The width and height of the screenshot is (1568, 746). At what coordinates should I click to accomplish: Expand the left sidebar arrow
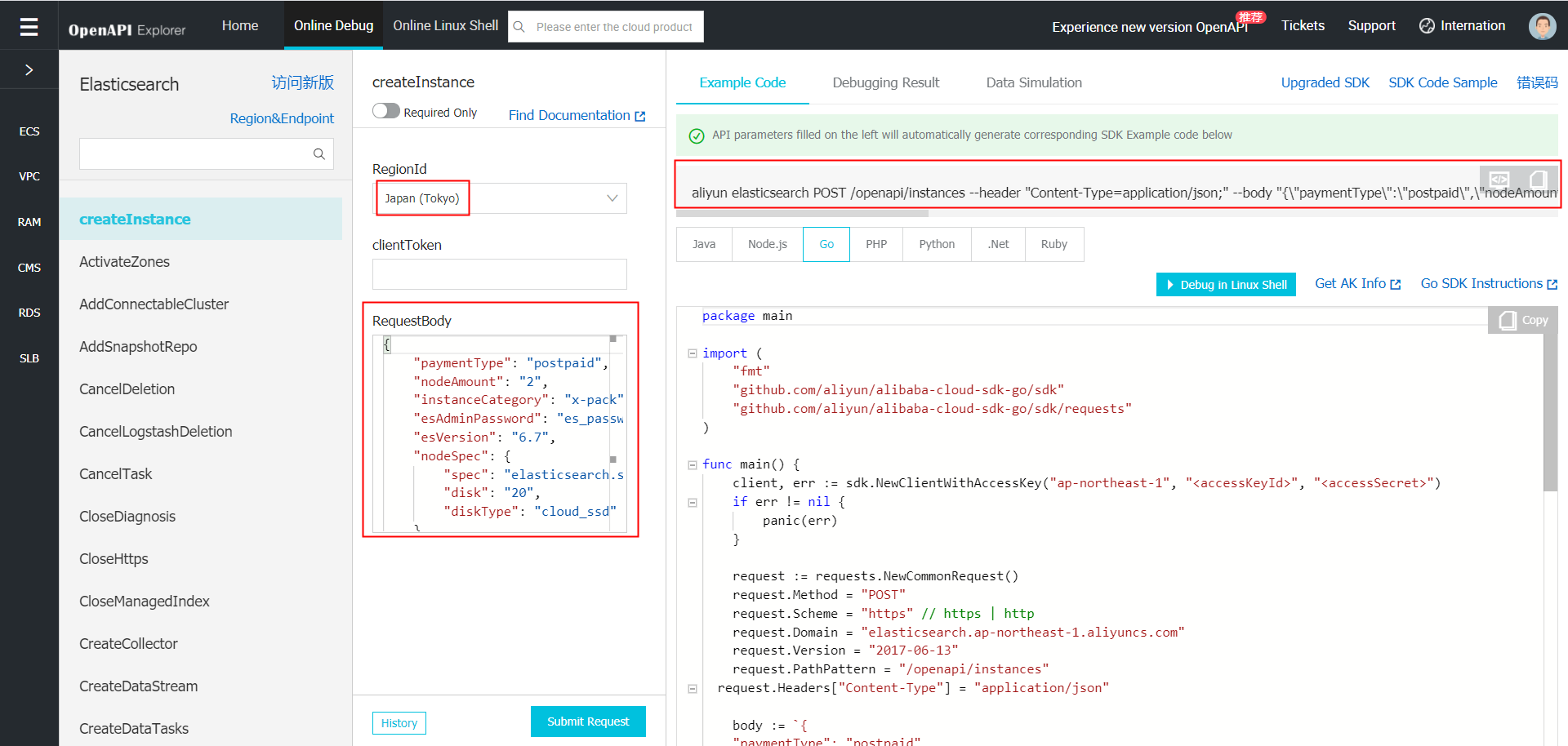pyautogui.click(x=29, y=70)
